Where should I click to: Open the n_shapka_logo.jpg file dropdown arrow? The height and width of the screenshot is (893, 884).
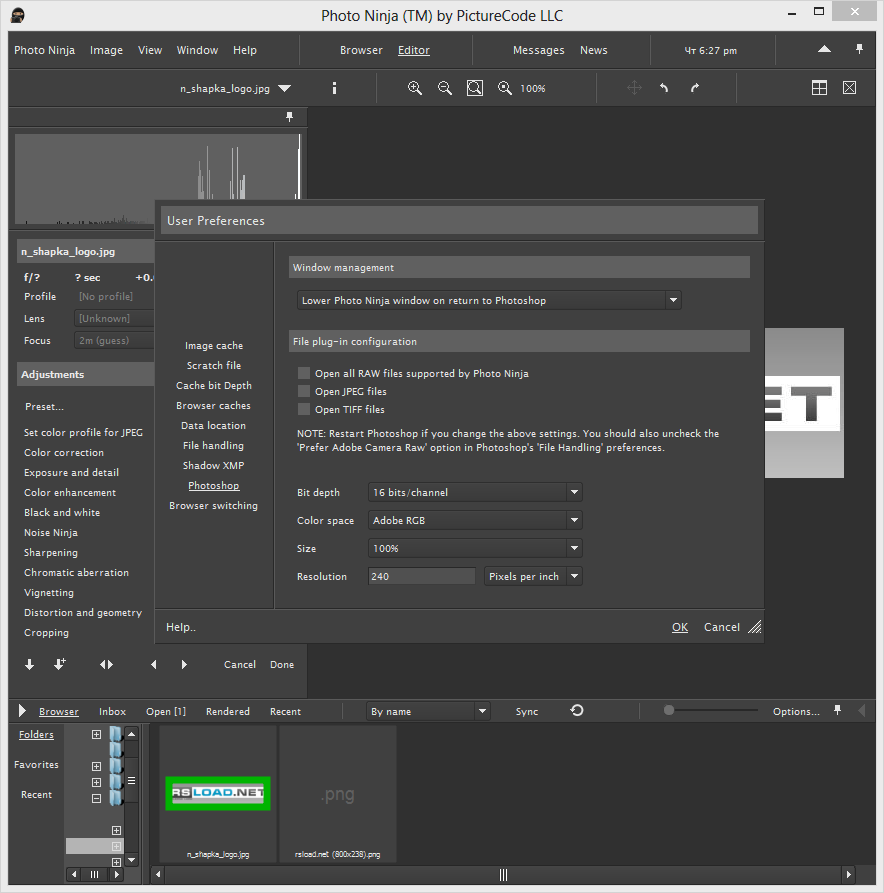point(285,88)
